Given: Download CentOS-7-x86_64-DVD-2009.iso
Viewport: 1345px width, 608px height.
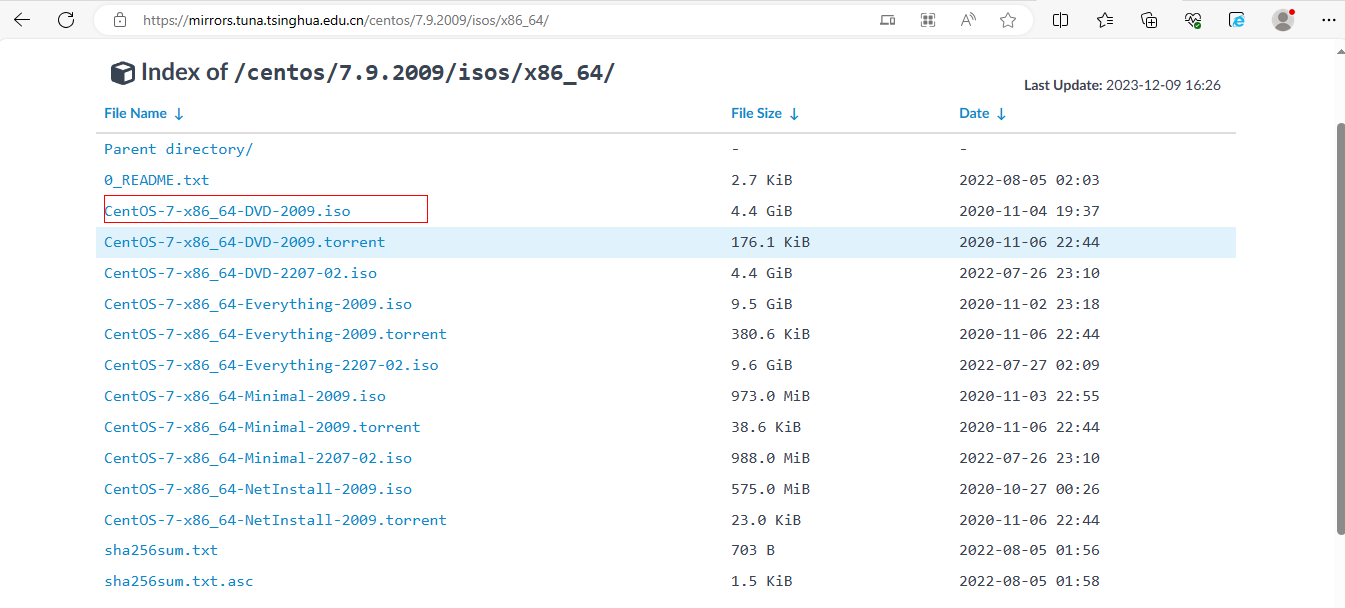Looking at the screenshot, I should pos(227,211).
